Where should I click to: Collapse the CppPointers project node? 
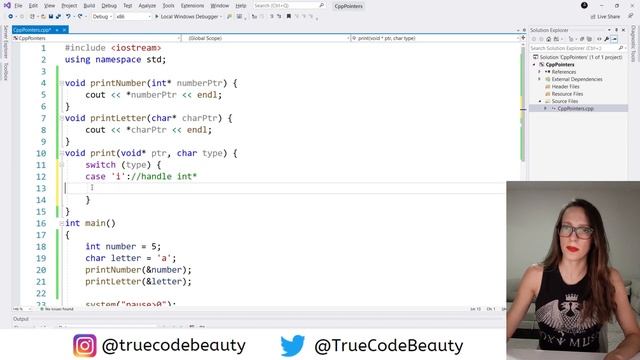[x=534, y=64]
